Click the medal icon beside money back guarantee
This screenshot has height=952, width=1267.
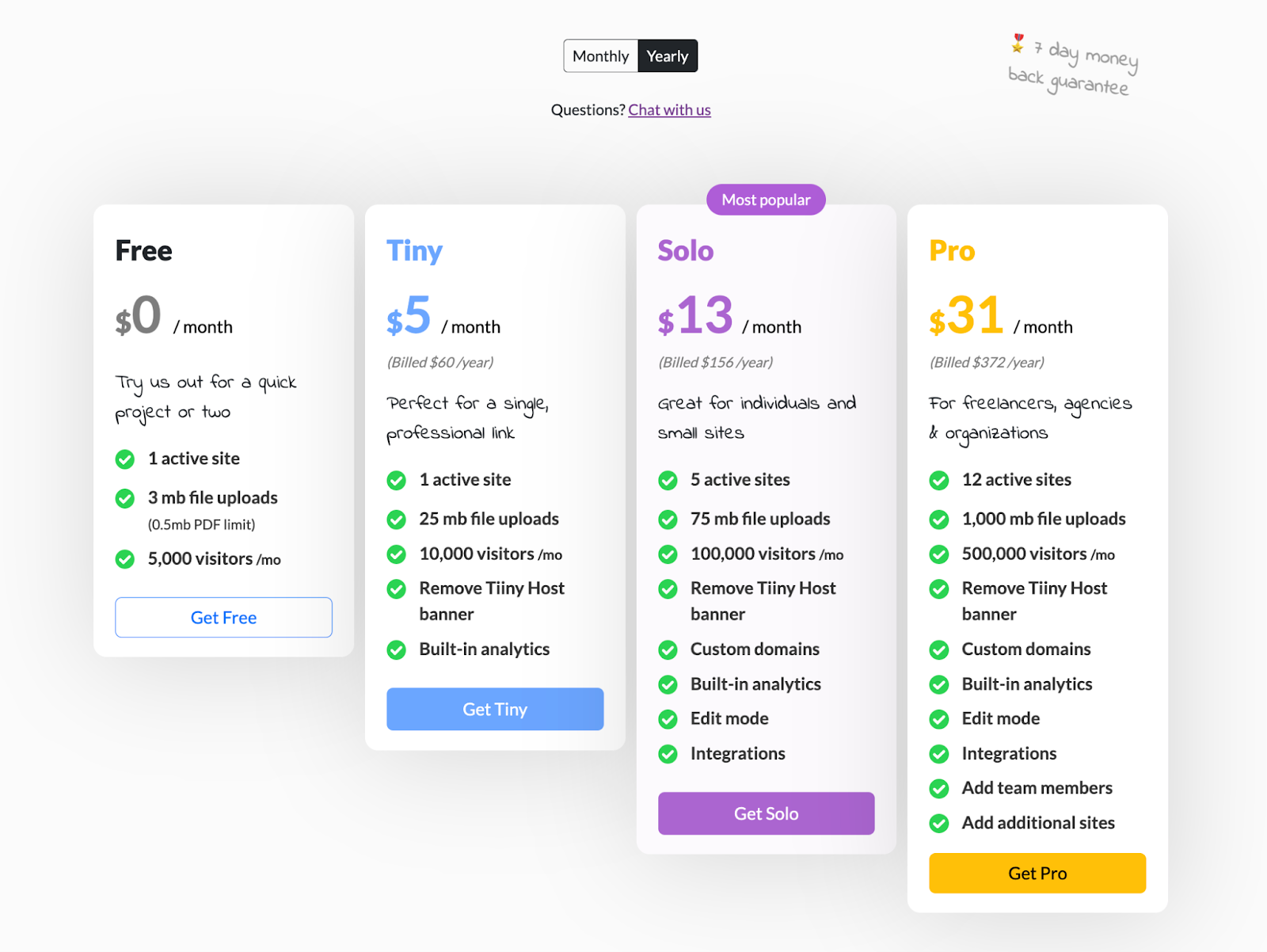[x=1018, y=44]
